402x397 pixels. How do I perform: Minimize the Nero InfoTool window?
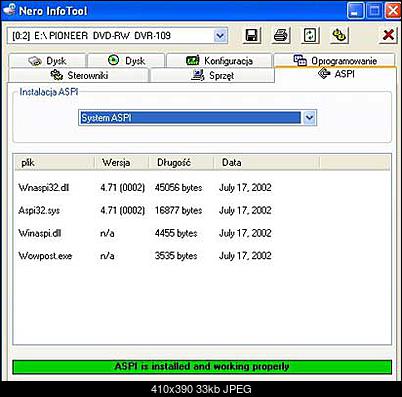(x=355, y=11)
